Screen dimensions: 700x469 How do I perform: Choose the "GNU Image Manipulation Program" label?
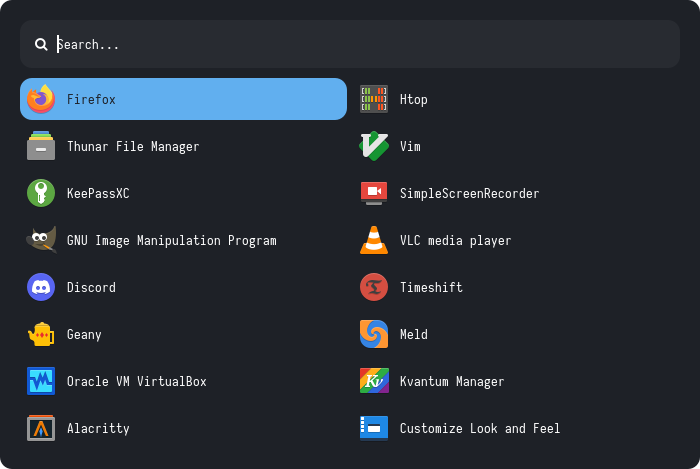[x=171, y=240]
